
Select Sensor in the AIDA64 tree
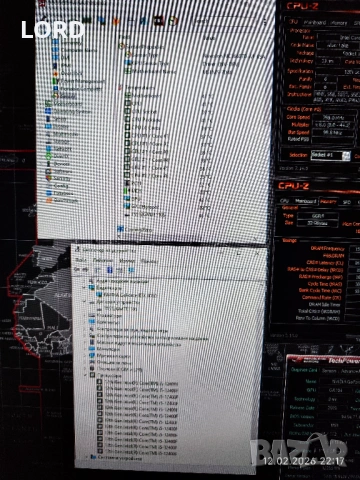65,95
